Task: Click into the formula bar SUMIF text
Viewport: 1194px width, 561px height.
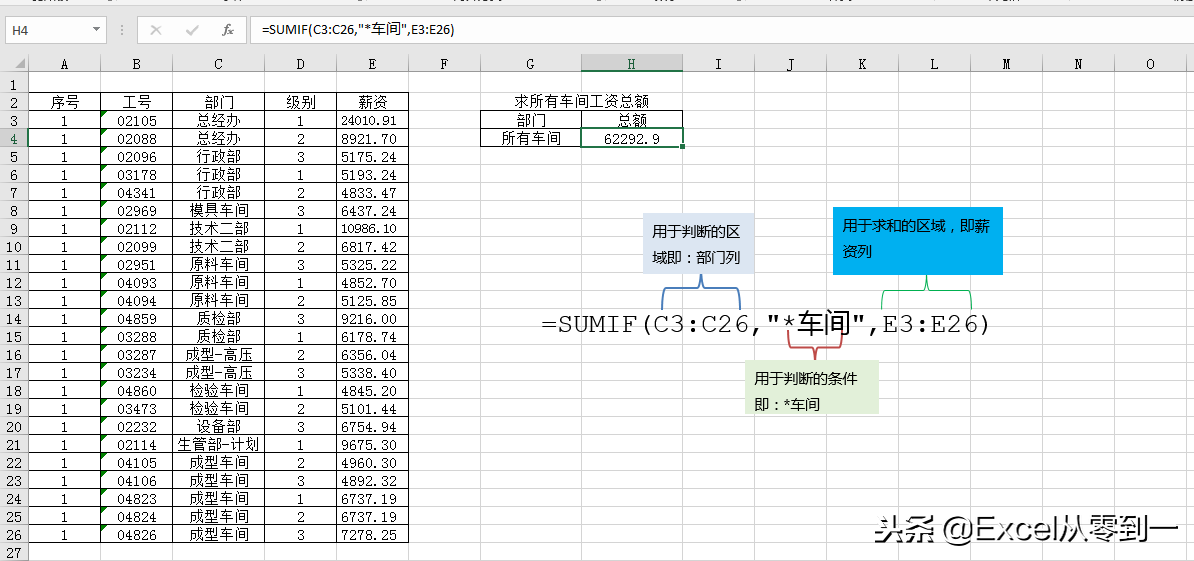Action: click(x=359, y=30)
